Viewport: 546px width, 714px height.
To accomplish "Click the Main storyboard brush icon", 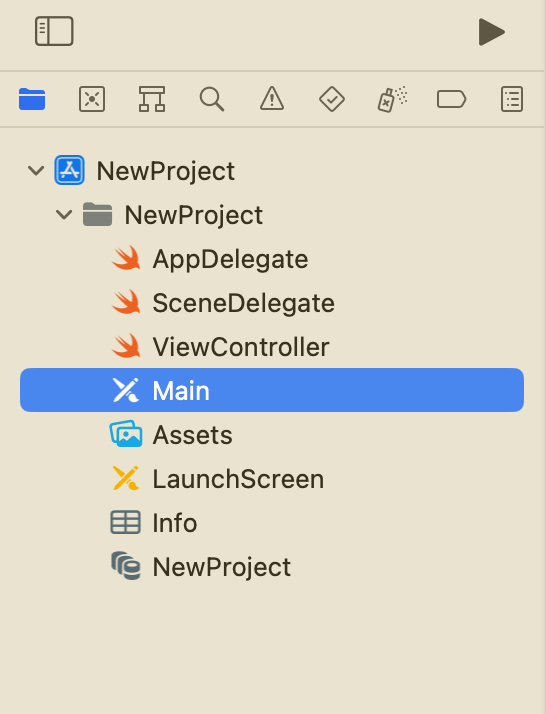I will [126, 390].
